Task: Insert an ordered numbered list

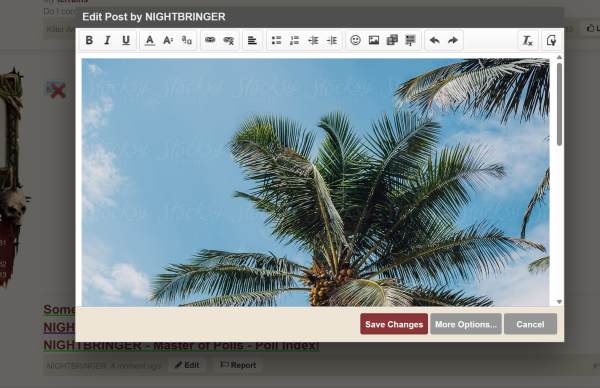Action: 294,40
